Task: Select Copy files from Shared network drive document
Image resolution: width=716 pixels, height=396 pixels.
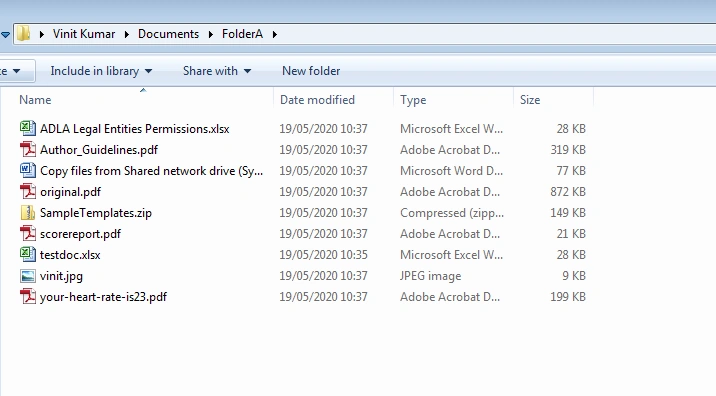Action: pyautogui.click(x=152, y=171)
